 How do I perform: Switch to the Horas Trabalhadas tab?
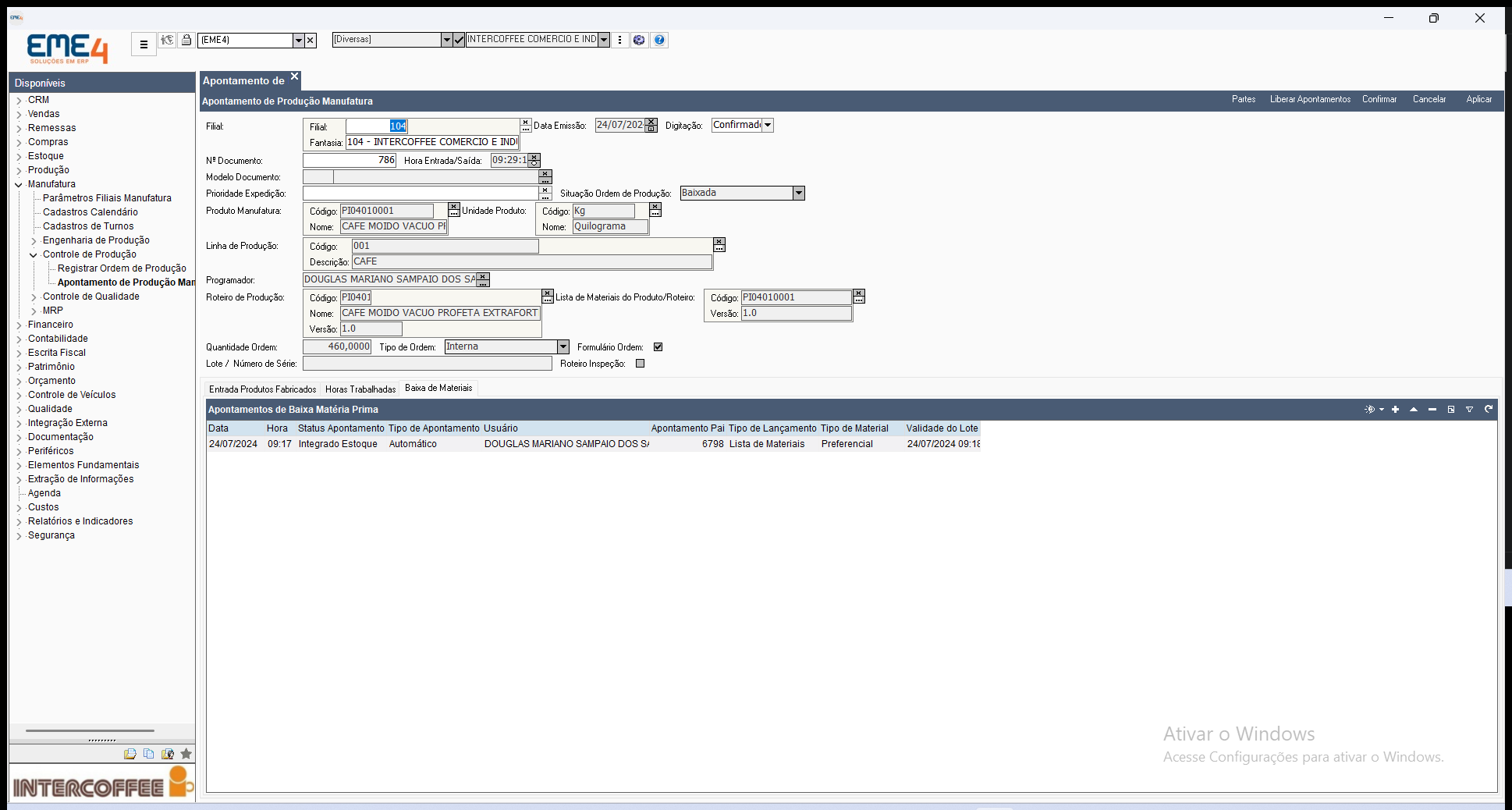pyautogui.click(x=360, y=389)
